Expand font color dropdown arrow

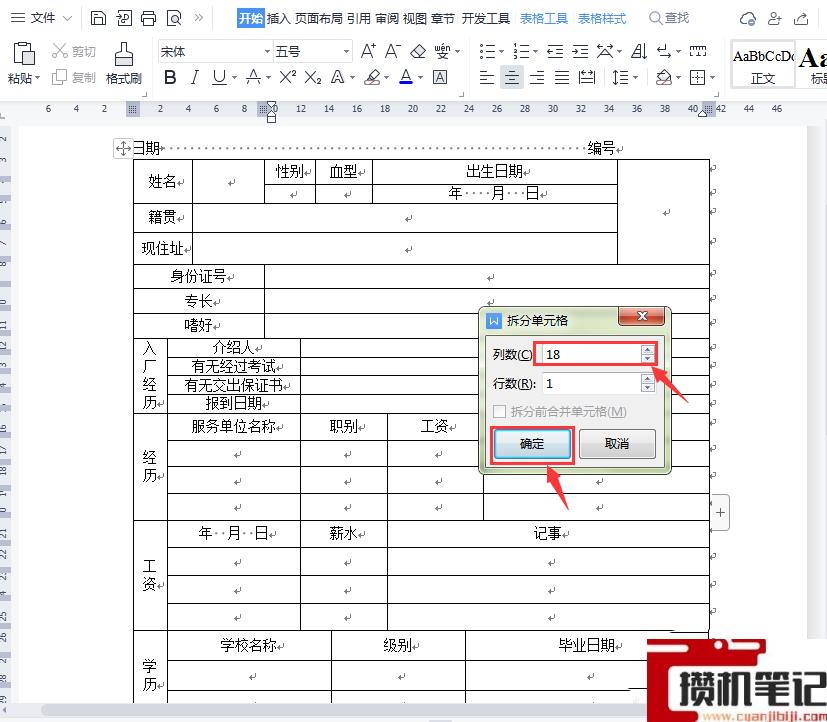420,78
